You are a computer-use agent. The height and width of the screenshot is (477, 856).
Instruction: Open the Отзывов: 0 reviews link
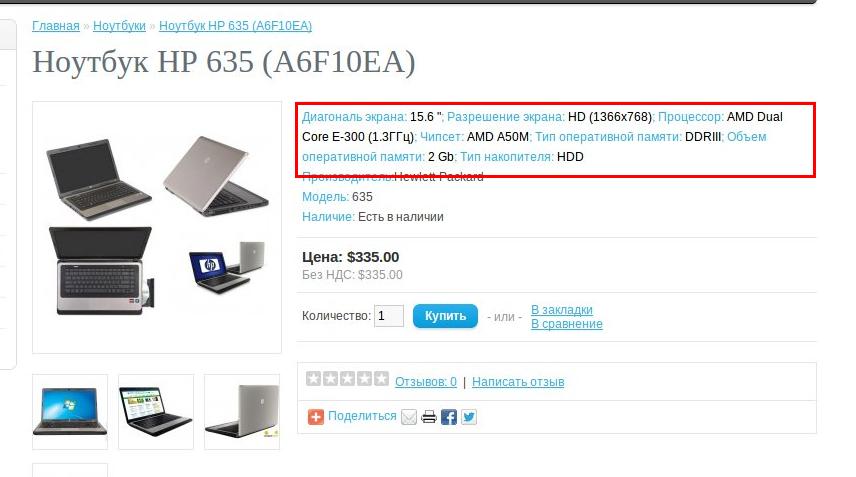[426, 381]
